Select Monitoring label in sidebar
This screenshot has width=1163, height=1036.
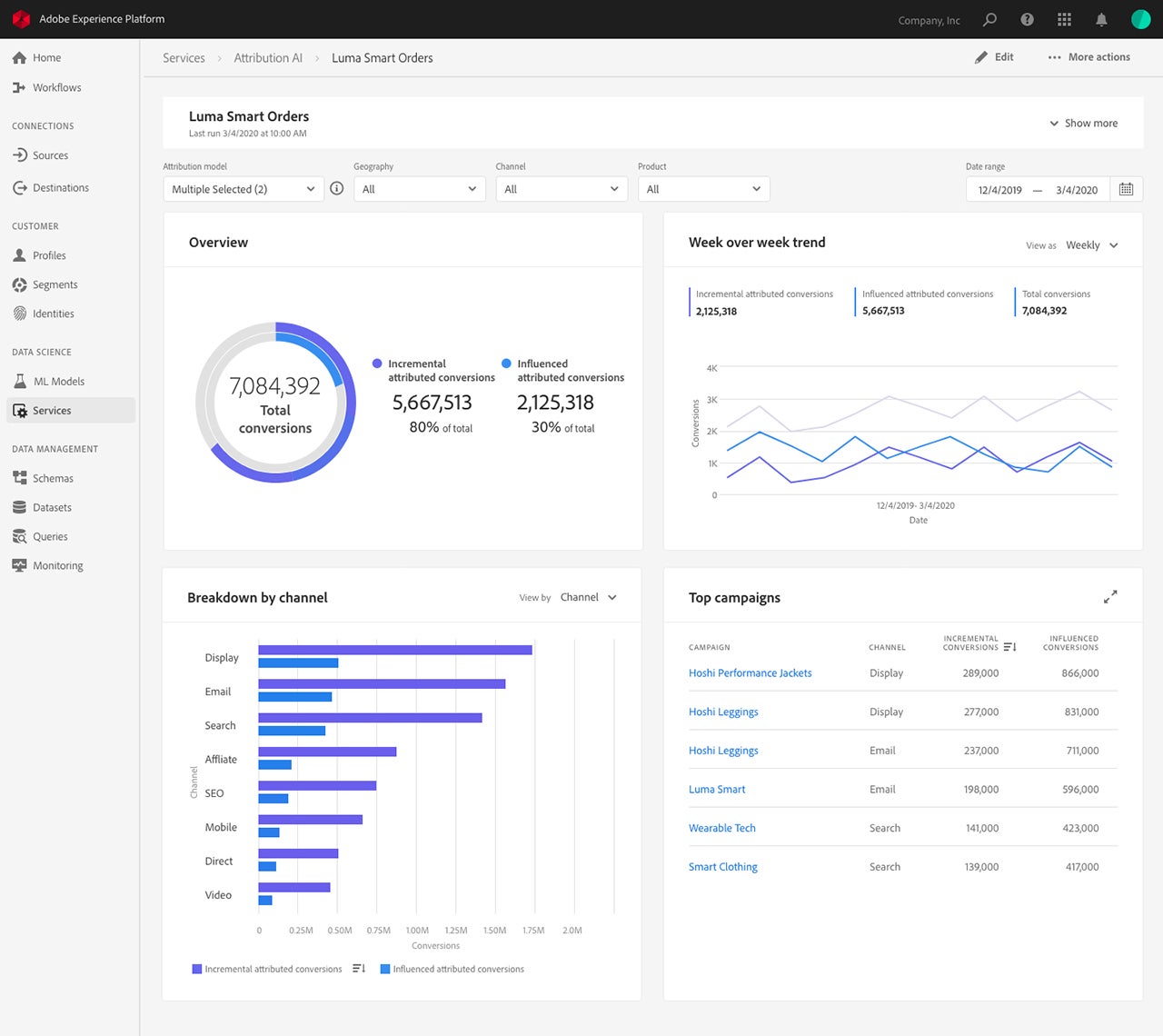[58, 565]
